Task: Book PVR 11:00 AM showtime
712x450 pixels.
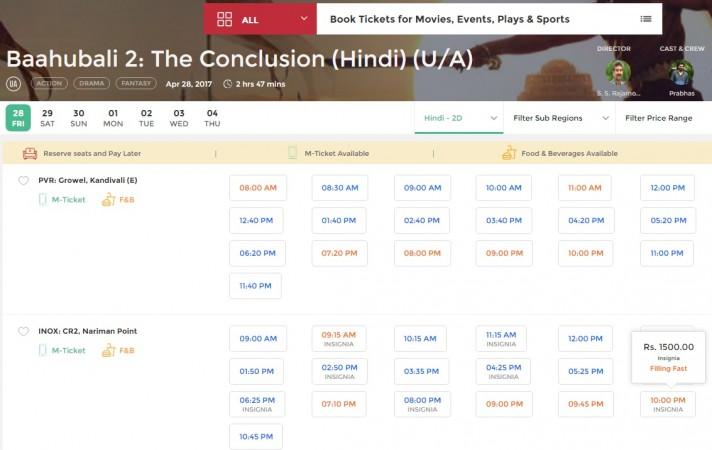Action: click(x=585, y=188)
